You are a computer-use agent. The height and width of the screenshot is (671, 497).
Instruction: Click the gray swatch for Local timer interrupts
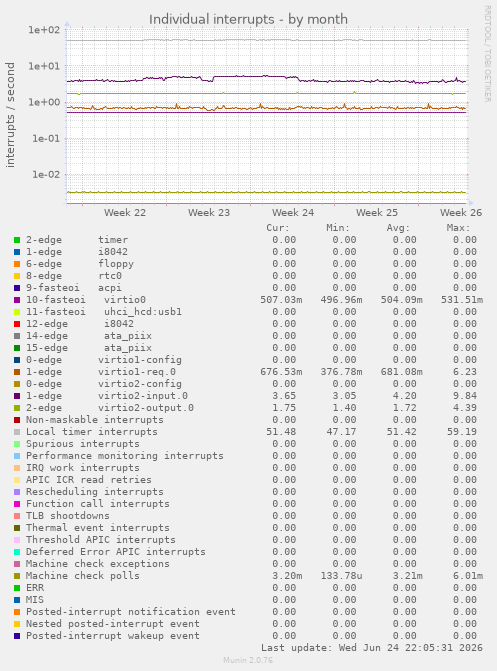point(17,432)
